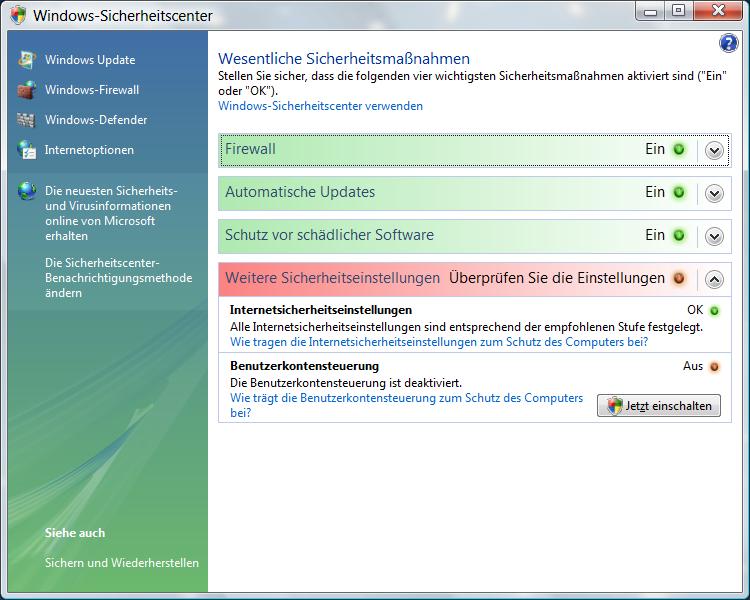Expand the Automatische Updates section chevron
This screenshot has width=750, height=600.
[714, 194]
